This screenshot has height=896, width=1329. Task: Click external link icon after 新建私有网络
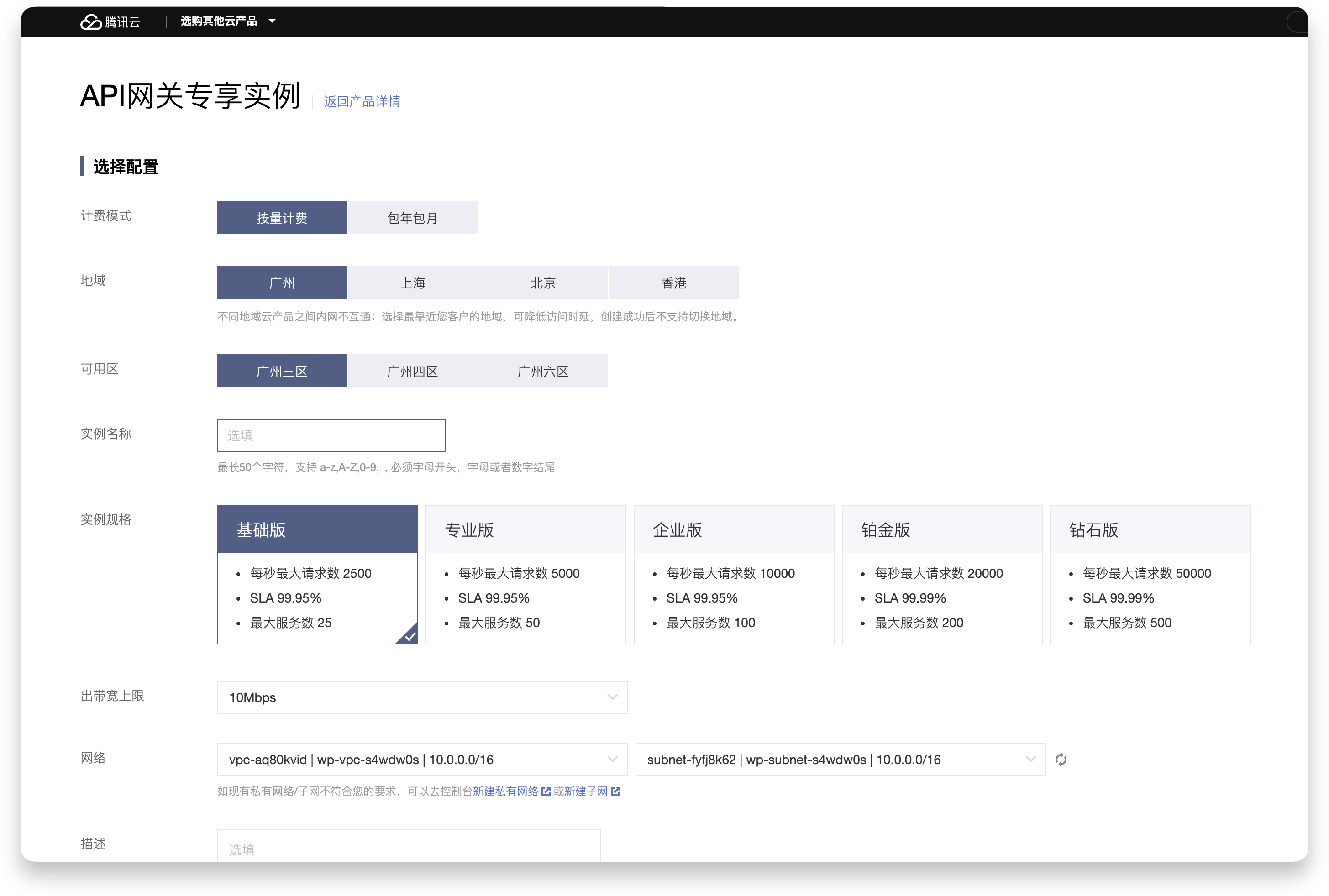pos(546,791)
